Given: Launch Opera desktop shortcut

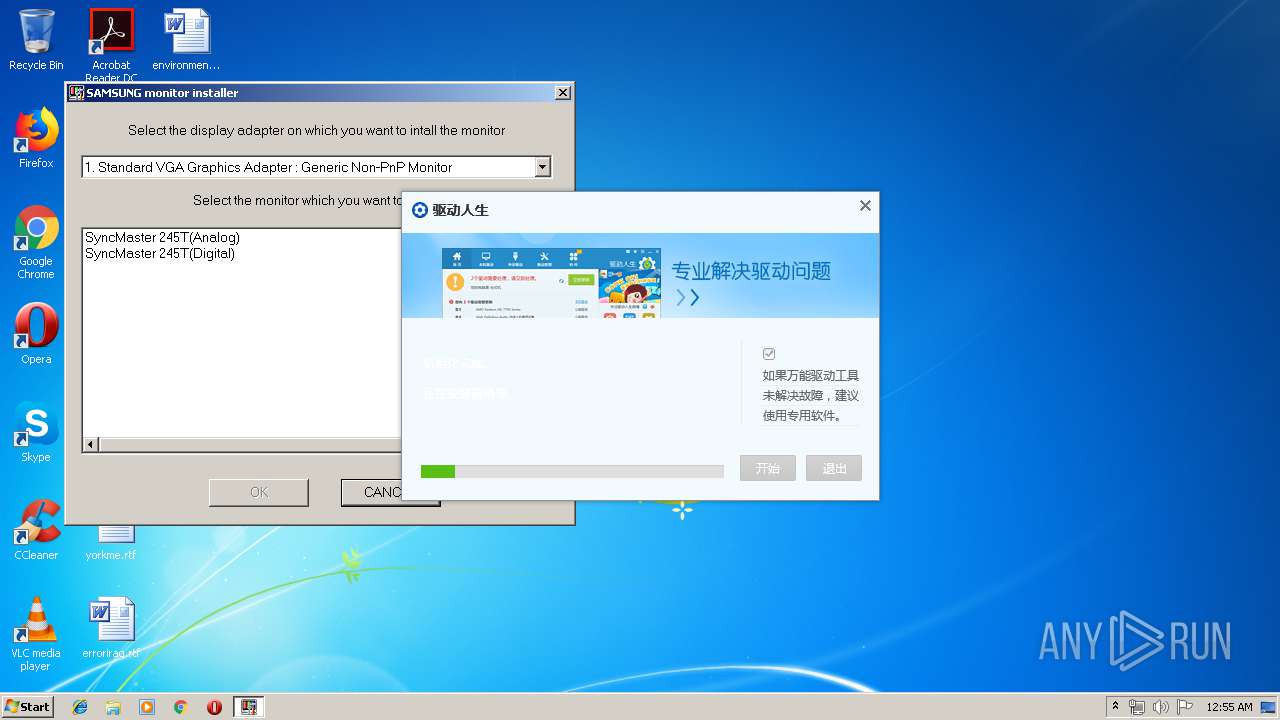Looking at the screenshot, I should [36, 334].
